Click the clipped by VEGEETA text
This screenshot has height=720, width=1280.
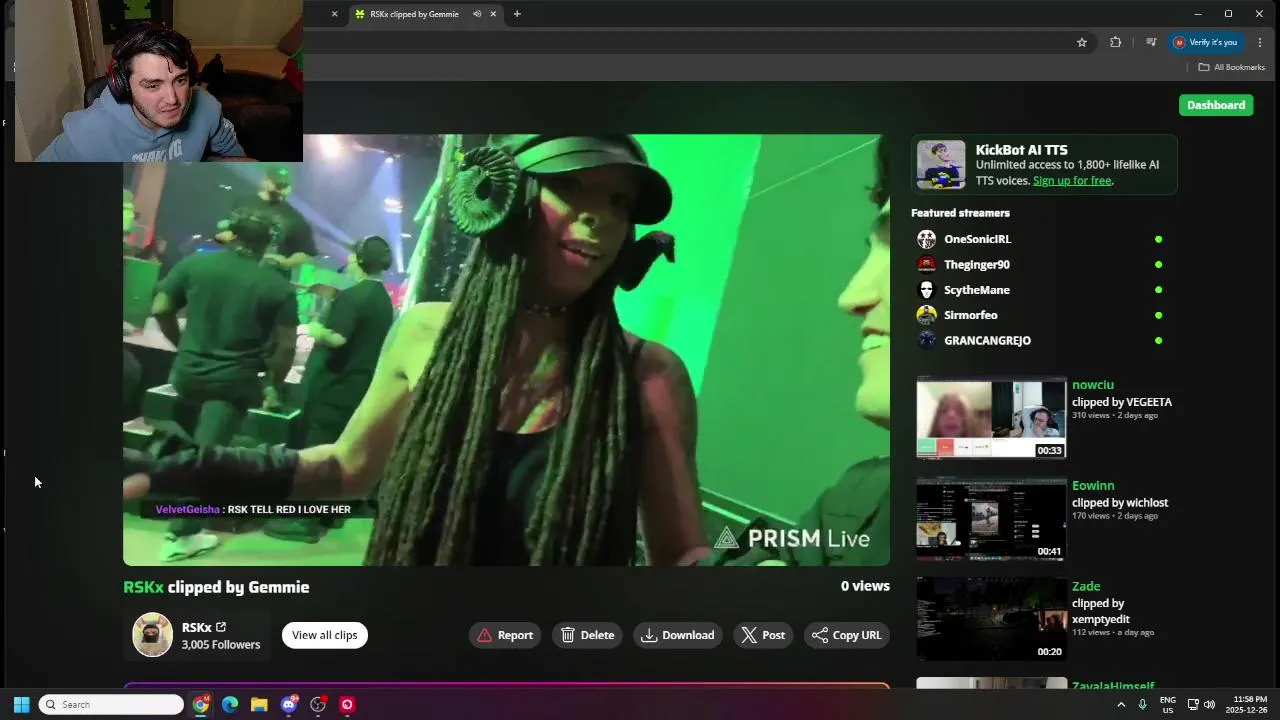tap(1122, 402)
